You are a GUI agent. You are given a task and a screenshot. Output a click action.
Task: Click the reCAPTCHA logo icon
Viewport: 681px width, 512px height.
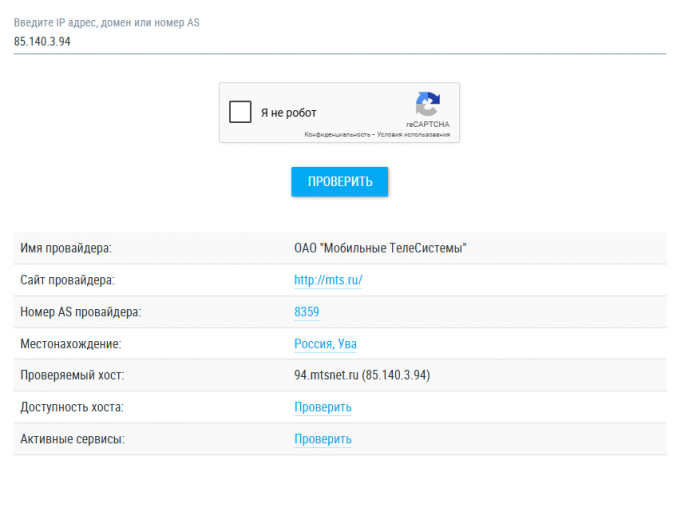428,104
